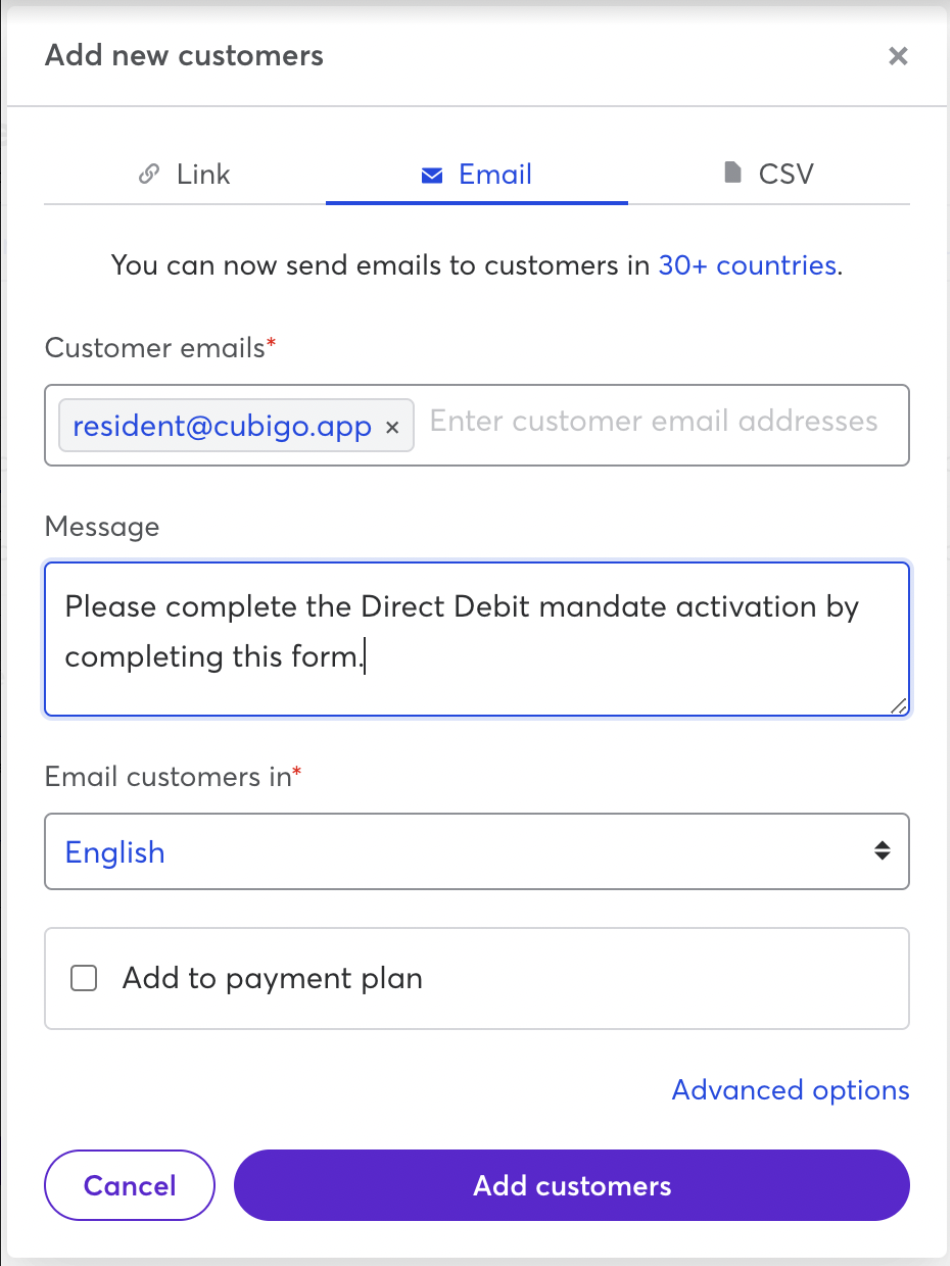Close the Add new customers dialog
This screenshot has width=950, height=1266.
point(898,56)
